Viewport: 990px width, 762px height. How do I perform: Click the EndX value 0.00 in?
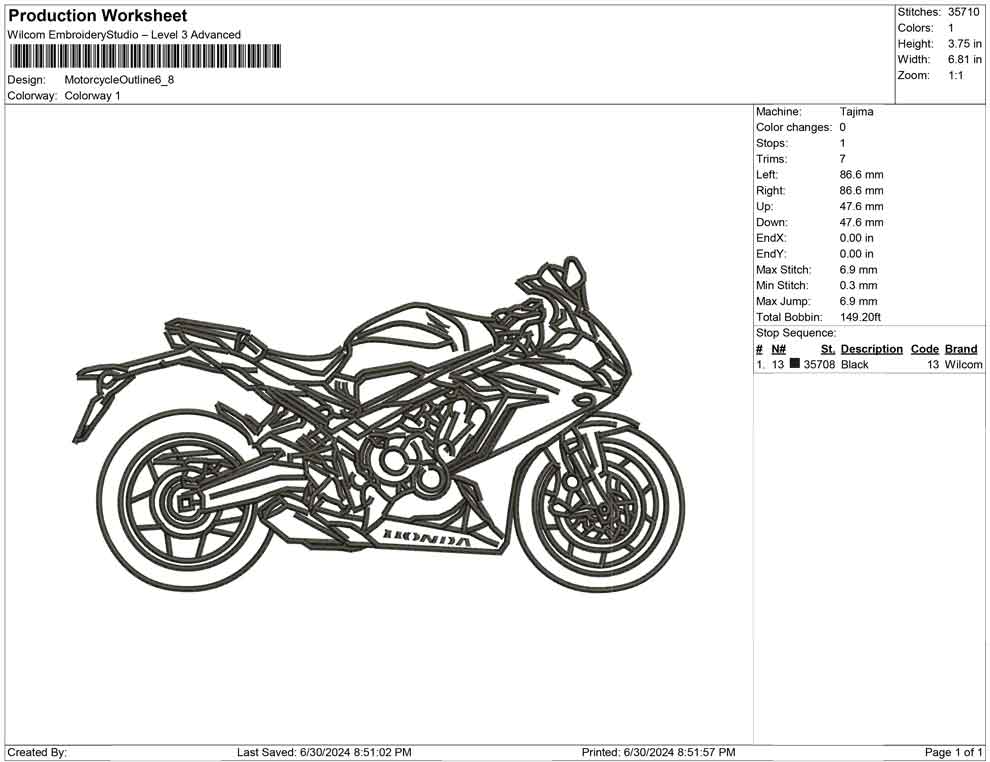pyautogui.click(x=856, y=237)
